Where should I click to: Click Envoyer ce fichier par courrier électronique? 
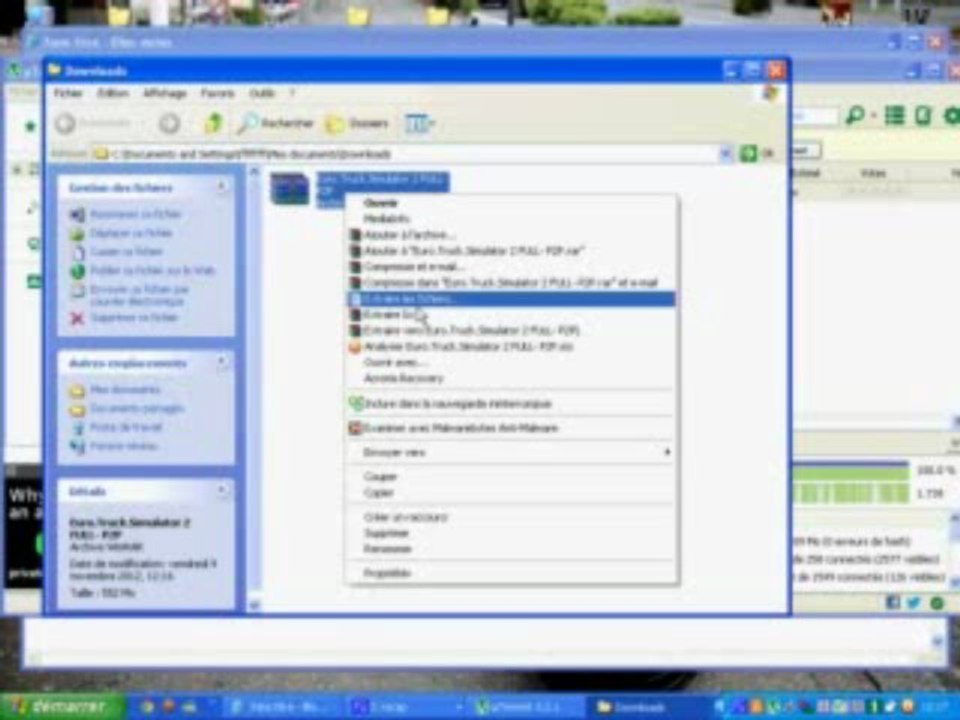pos(140,295)
